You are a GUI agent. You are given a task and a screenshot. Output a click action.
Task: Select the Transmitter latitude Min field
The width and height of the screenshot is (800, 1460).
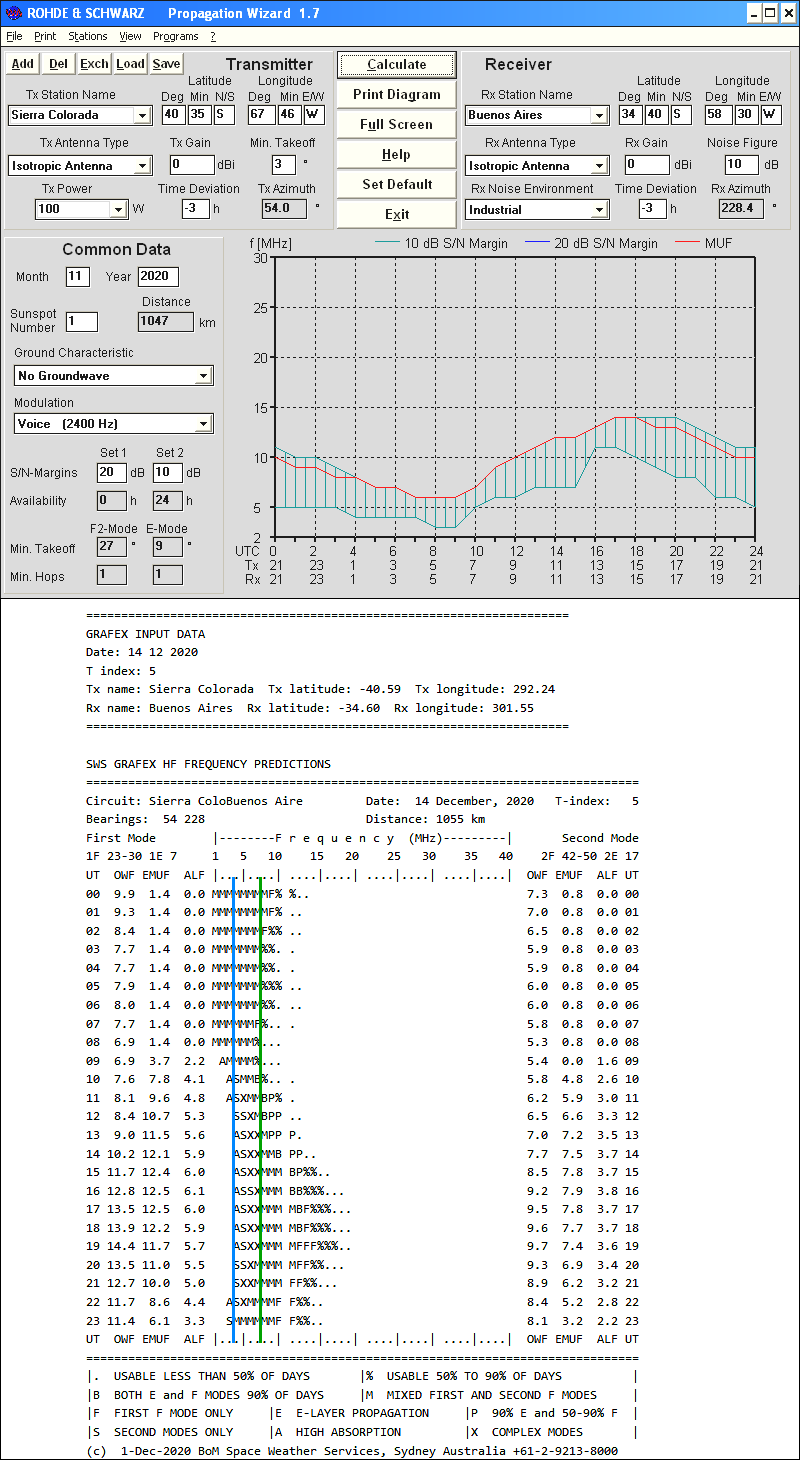(x=199, y=114)
